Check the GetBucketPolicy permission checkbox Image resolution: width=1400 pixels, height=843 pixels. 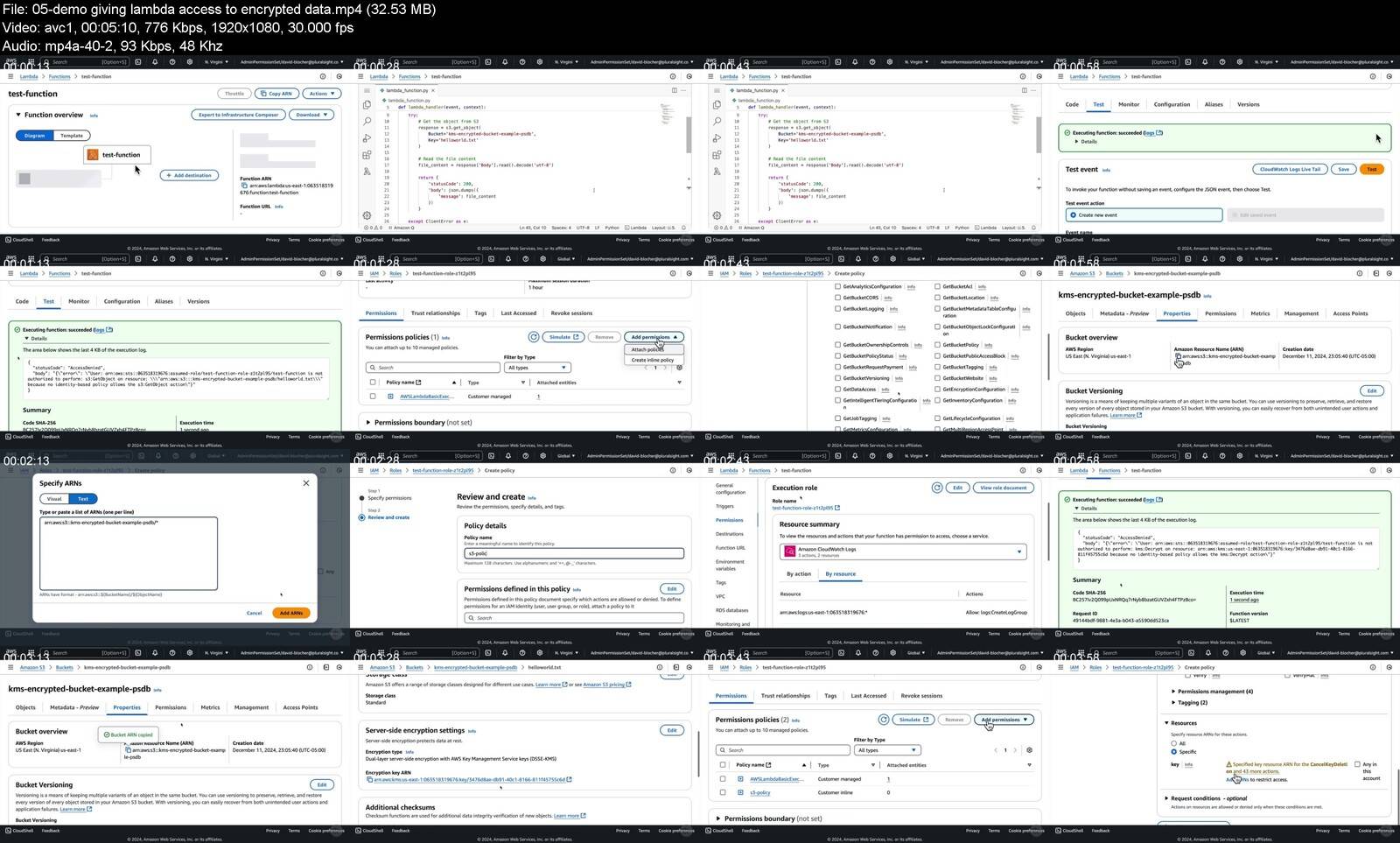937,345
